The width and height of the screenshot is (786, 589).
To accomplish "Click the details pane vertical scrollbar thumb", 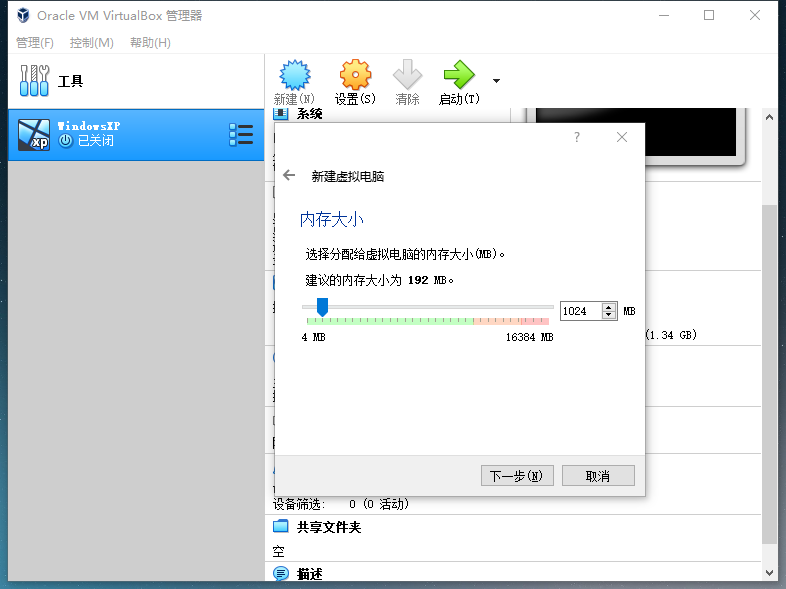I will (x=769, y=374).
